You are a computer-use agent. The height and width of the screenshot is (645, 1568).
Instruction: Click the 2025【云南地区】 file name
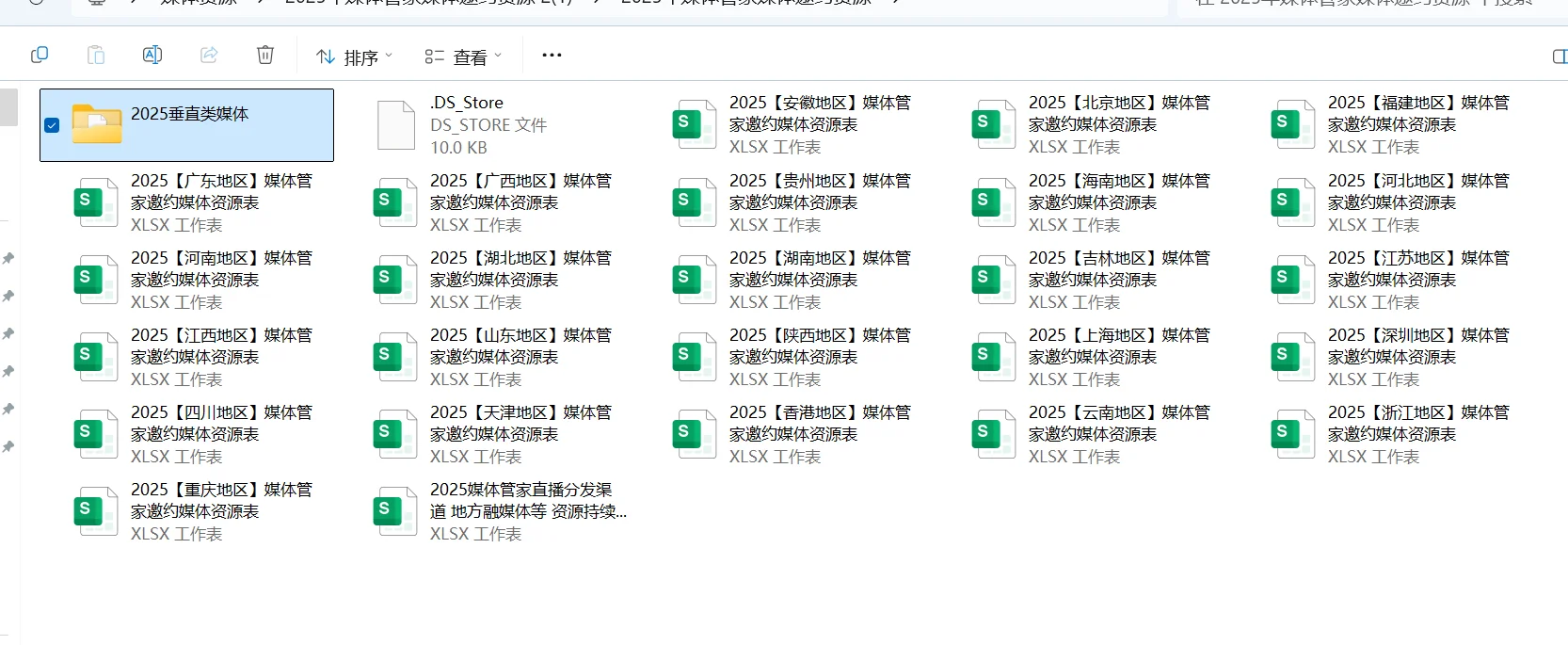pyautogui.click(x=1119, y=424)
